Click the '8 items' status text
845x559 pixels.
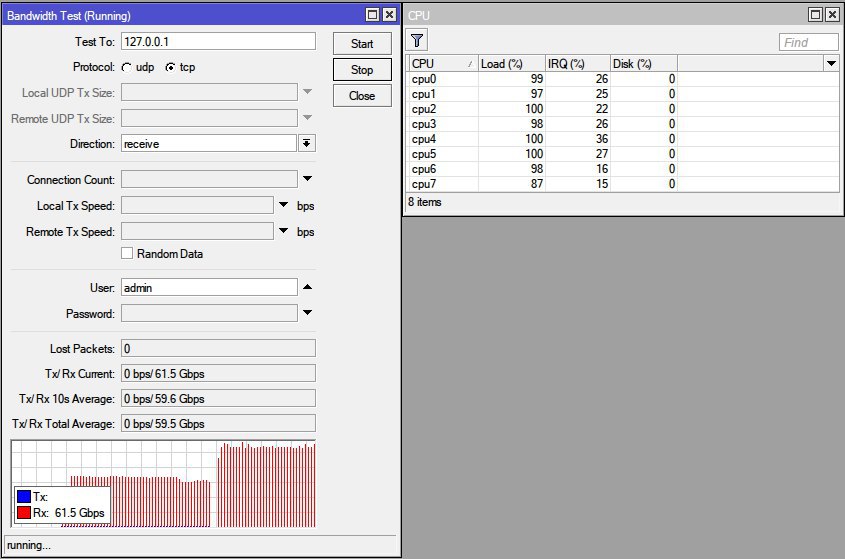click(425, 202)
